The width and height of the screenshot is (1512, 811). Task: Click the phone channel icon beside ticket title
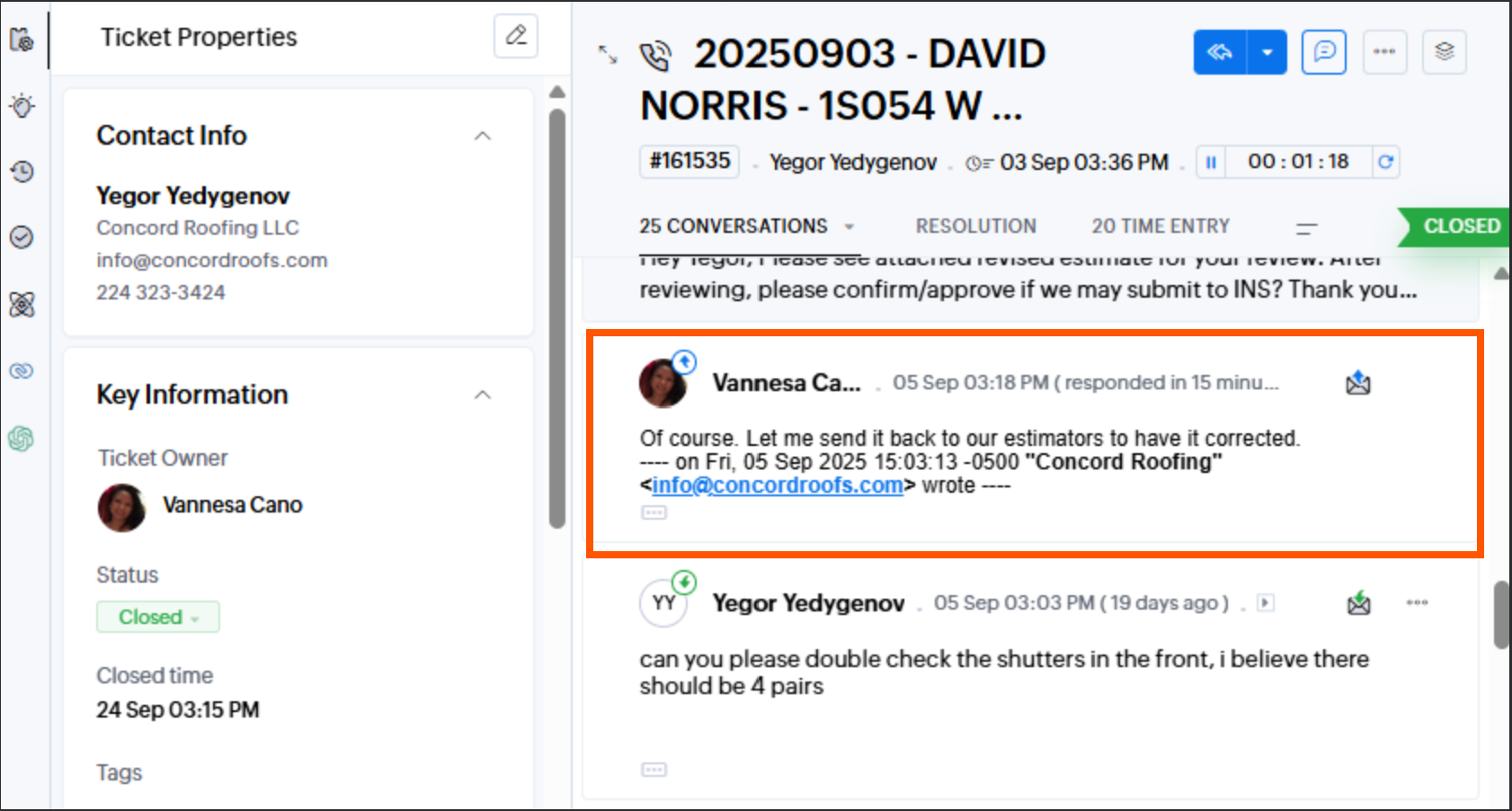pyautogui.click(x=655, y=56)
